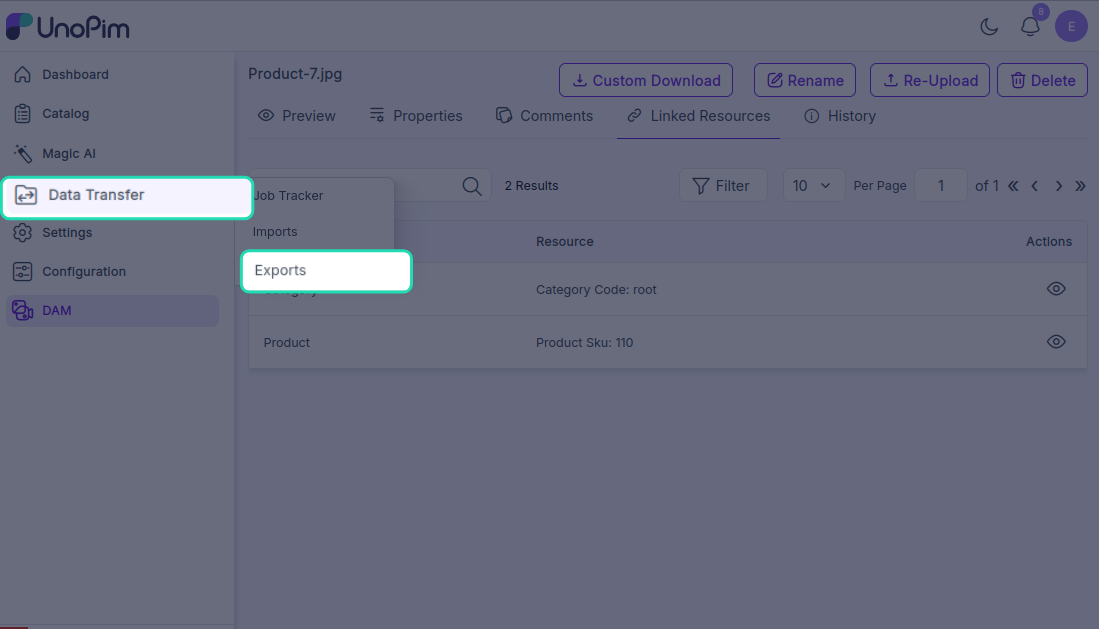Open Data Transfer menu item
This screenshot has width=1099, height=629.
pyautogui.click(x=127, y=197)
